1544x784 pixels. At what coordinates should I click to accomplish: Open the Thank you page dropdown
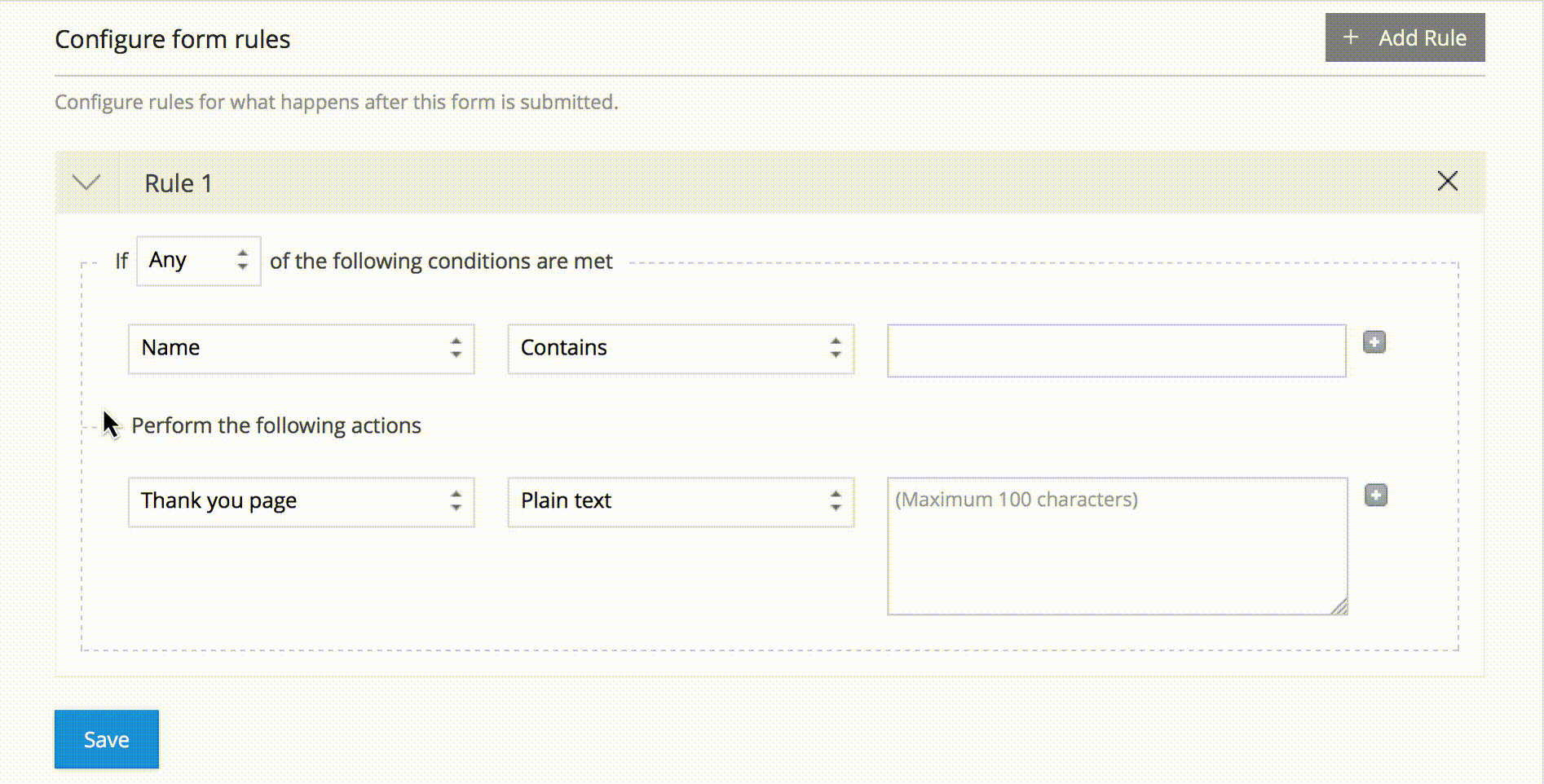(x=301, y=501)
